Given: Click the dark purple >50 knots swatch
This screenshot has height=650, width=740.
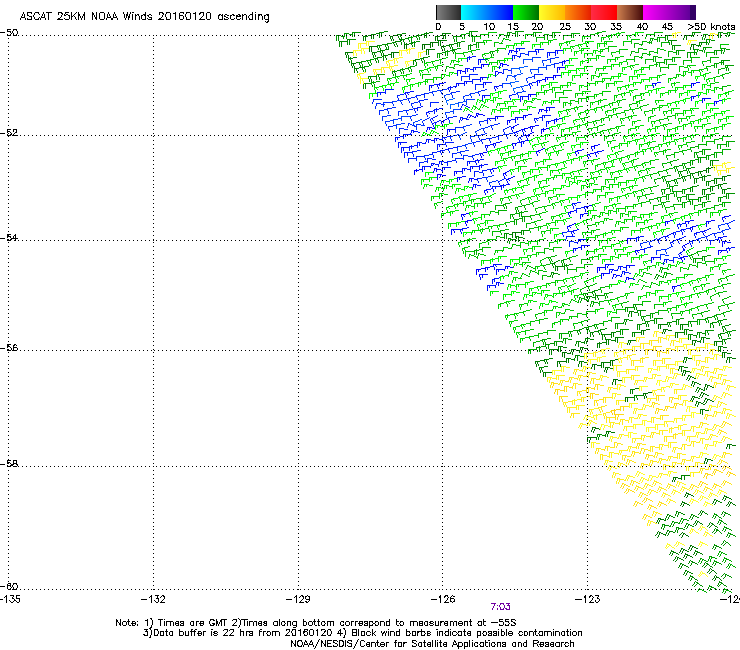Looking at the screenshot, I should coord(693,12).
